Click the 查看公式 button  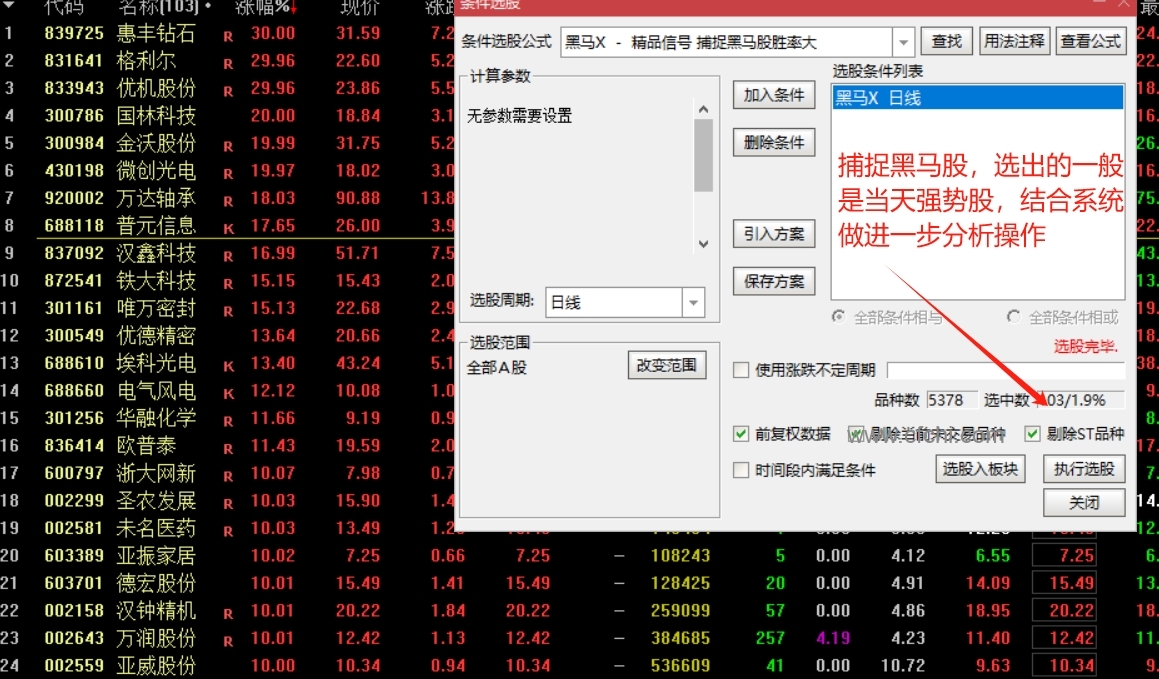click(1091, 41)
